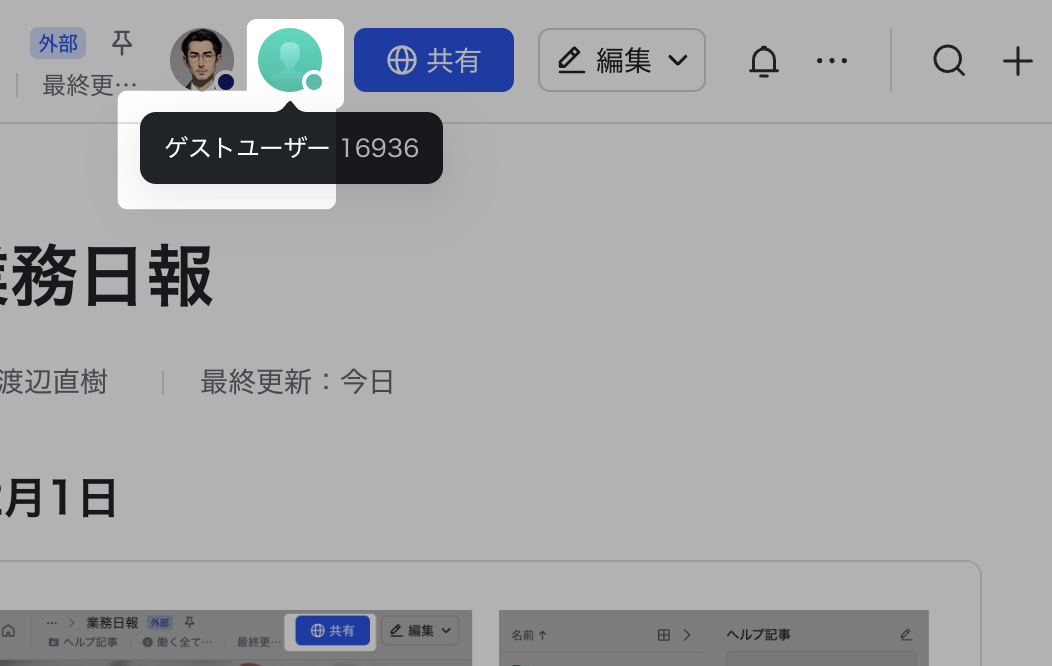The width and height of the screenshot is (1052, 666).
Task: Click the chevron arrow beside the grid icon
Action: [687, 635]
